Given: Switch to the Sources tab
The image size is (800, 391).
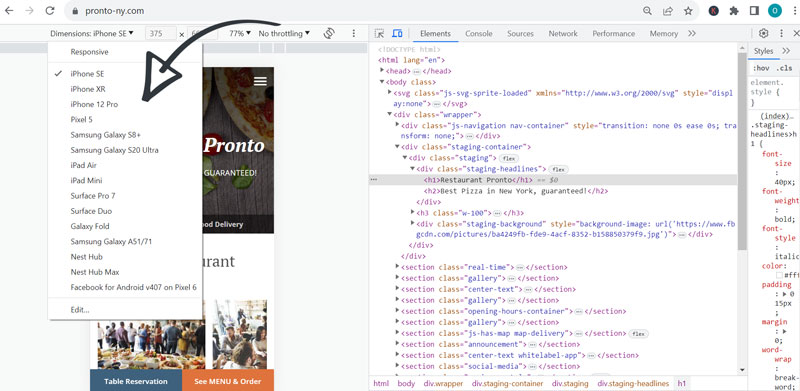Looking at the screenshot, I should pos(520,33).
